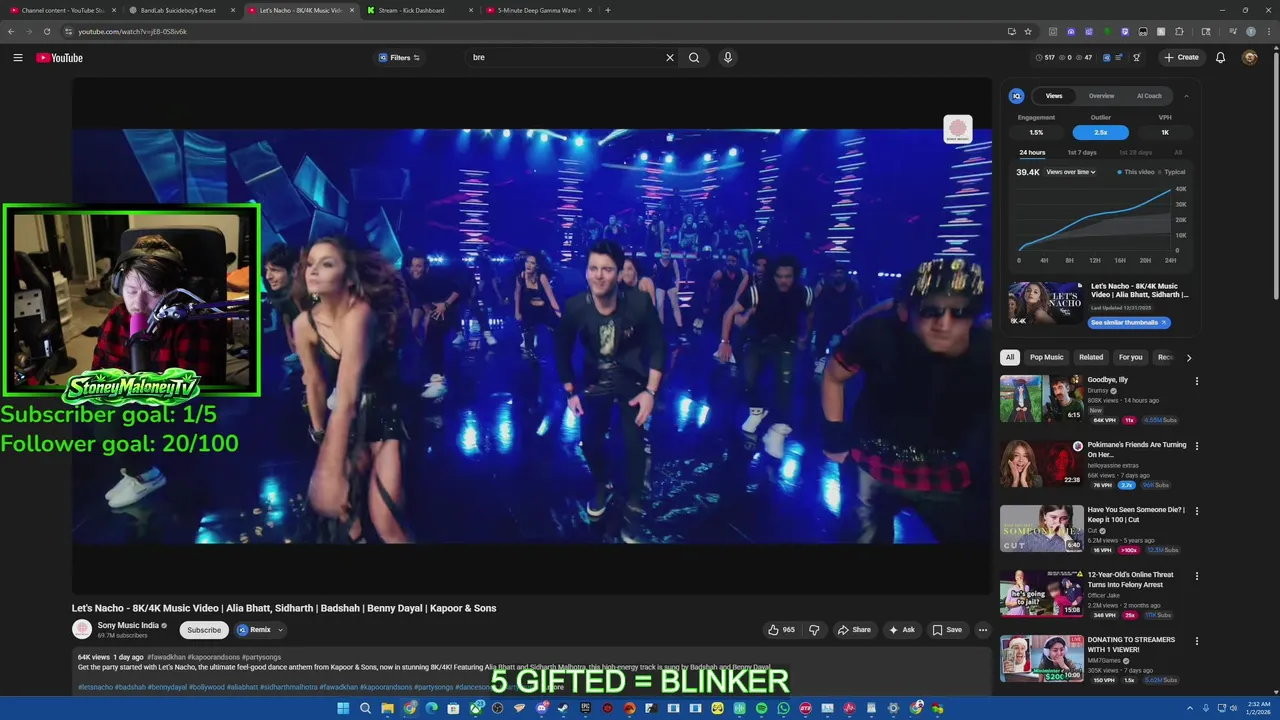Save the video to a playlist
Screen dimensions: 1280x720
pyautogui.click(x=947, y=630)
